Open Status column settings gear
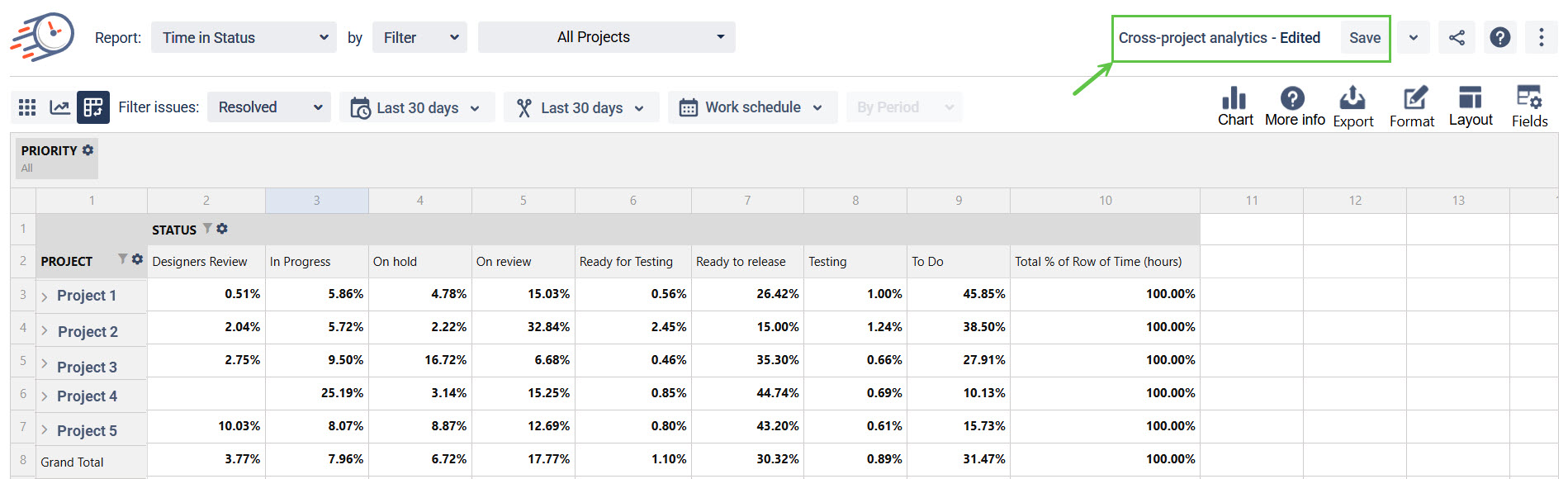1568x479 pixels. [222, 229]
